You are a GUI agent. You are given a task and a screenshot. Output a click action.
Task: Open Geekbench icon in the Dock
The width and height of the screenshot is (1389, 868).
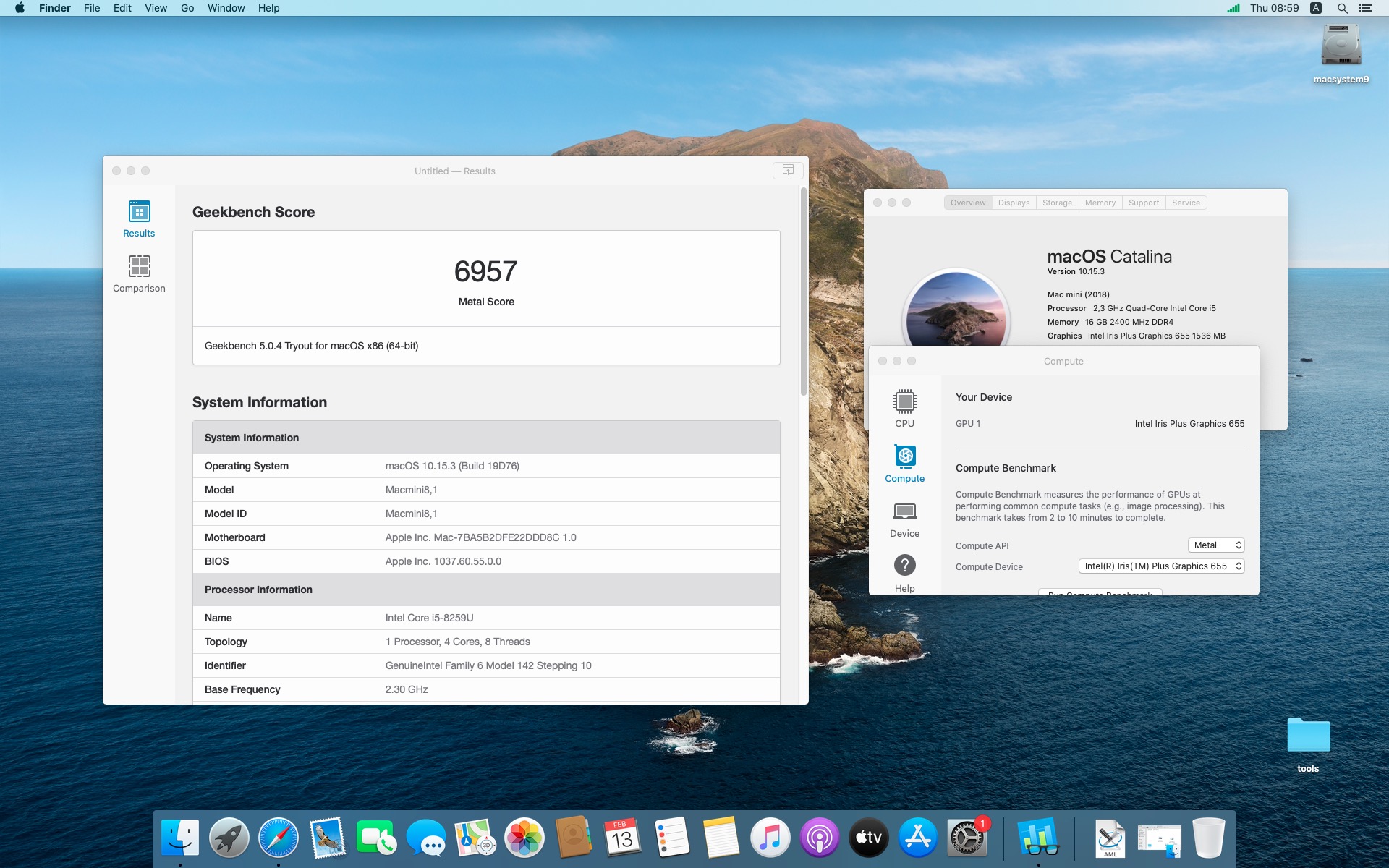(1038, 837)
